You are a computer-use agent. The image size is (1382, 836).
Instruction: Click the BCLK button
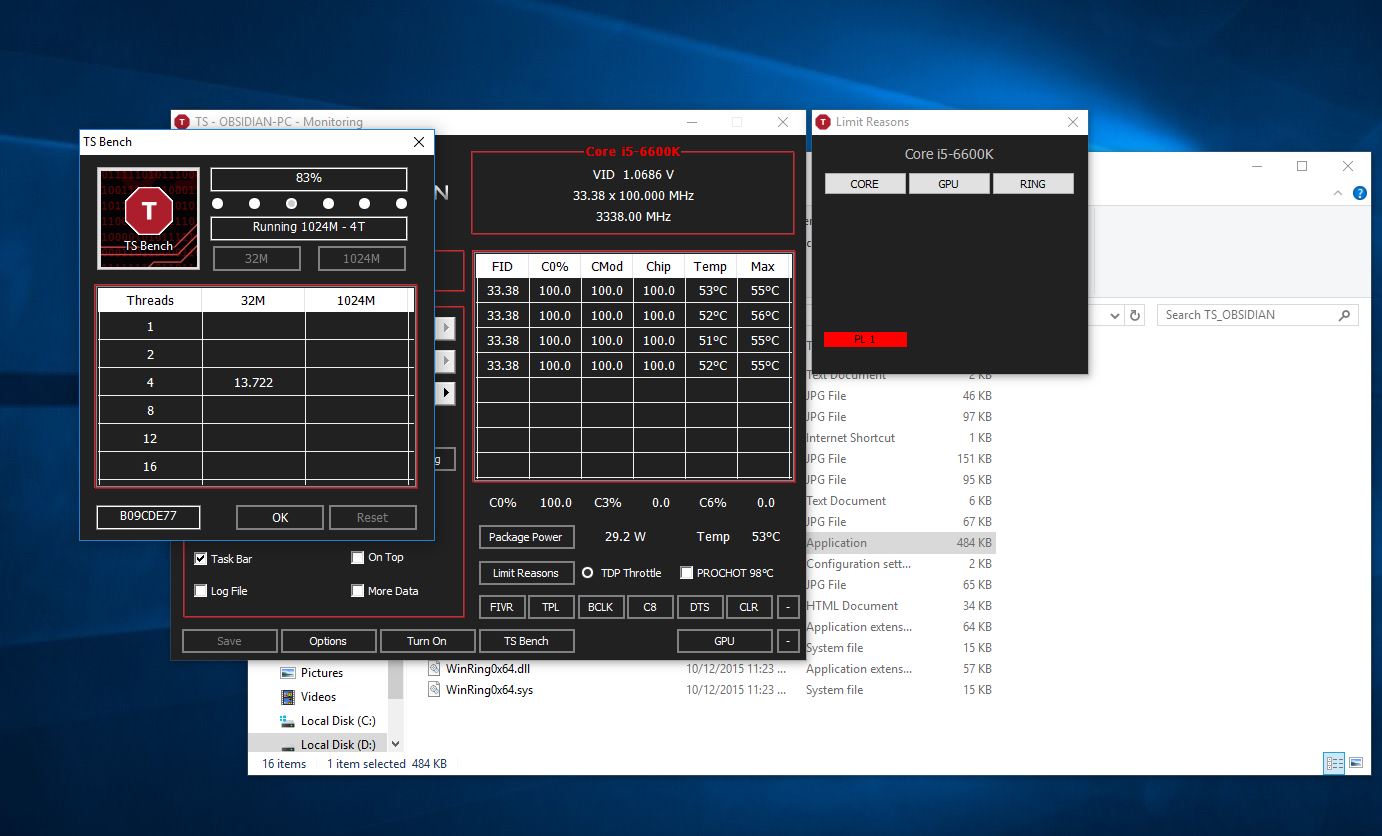(x=601, y=607)
